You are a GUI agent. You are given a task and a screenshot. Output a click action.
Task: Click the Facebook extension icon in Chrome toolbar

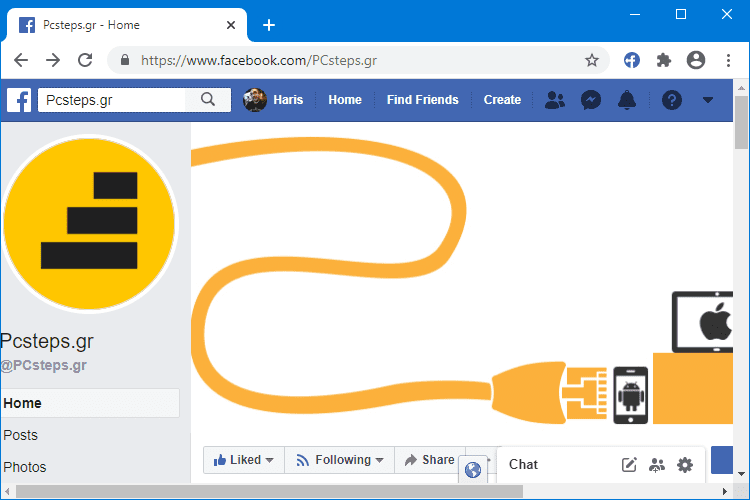point(631,60)
